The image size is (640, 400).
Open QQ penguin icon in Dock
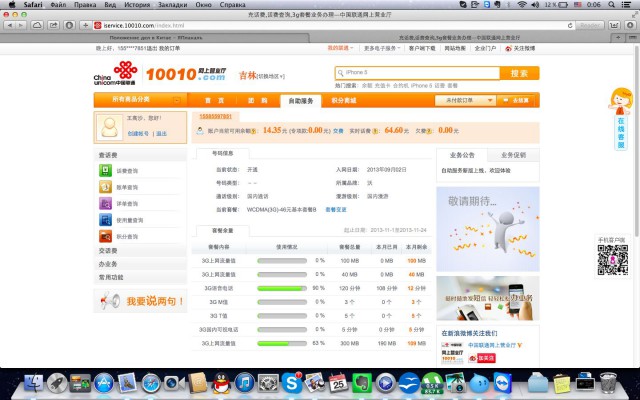[222, 383]
